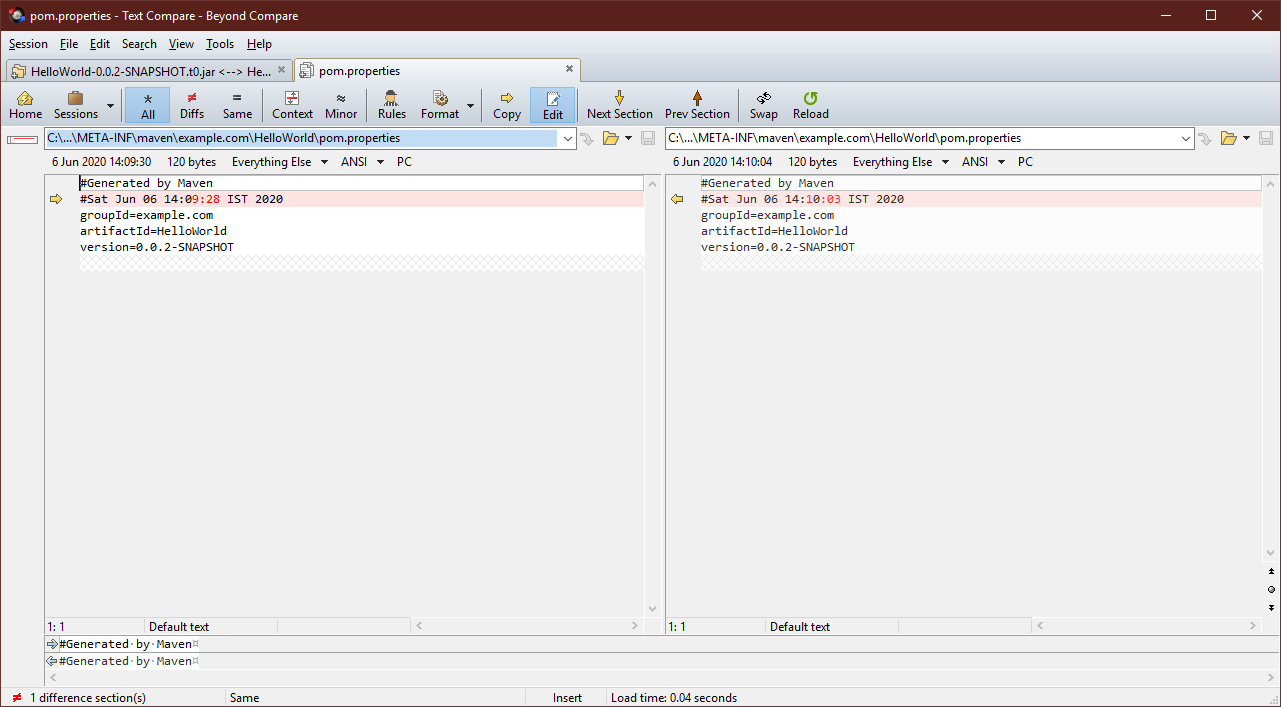Screen dimensions: 1281x707
Task: Expand the right path history dropdown
Action: coord(1186,138)
